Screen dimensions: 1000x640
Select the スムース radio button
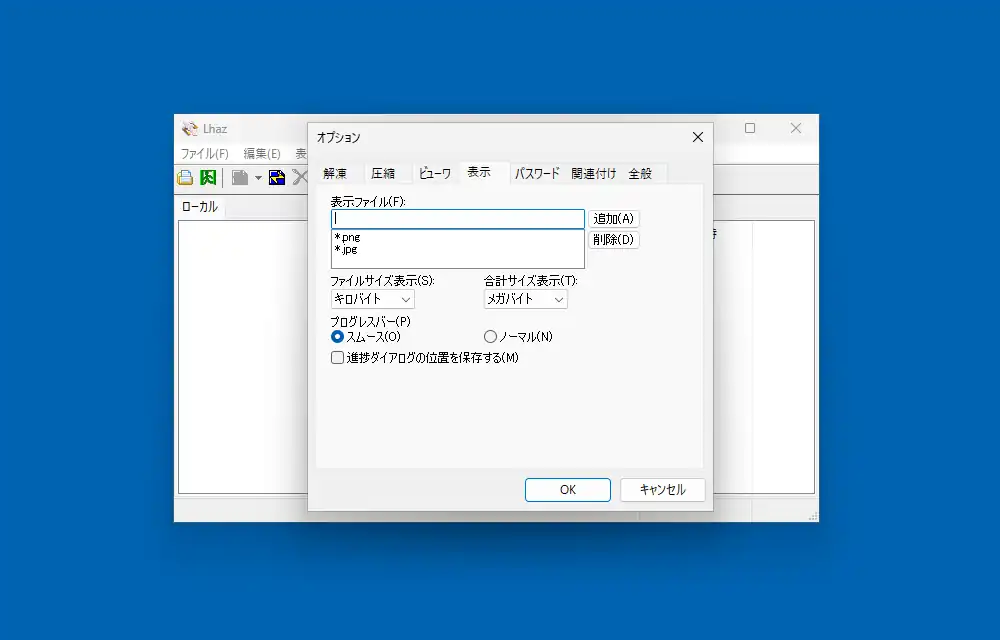[x=337, y=337]
